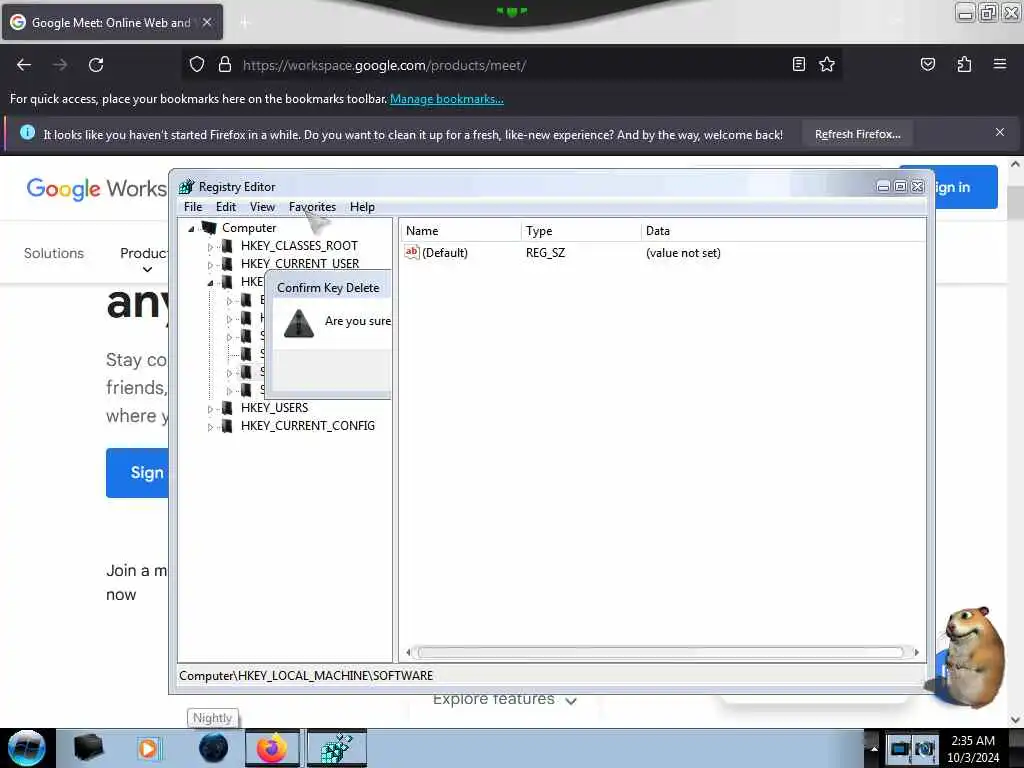Select the Computer icon in registry tree
1024x768 pixels.
coord(209,227)
